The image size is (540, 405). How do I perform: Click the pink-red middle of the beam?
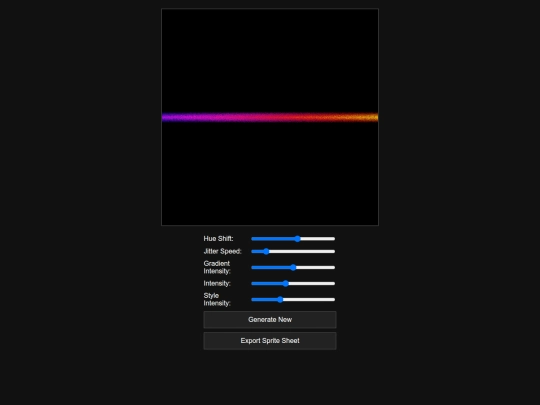270,117
